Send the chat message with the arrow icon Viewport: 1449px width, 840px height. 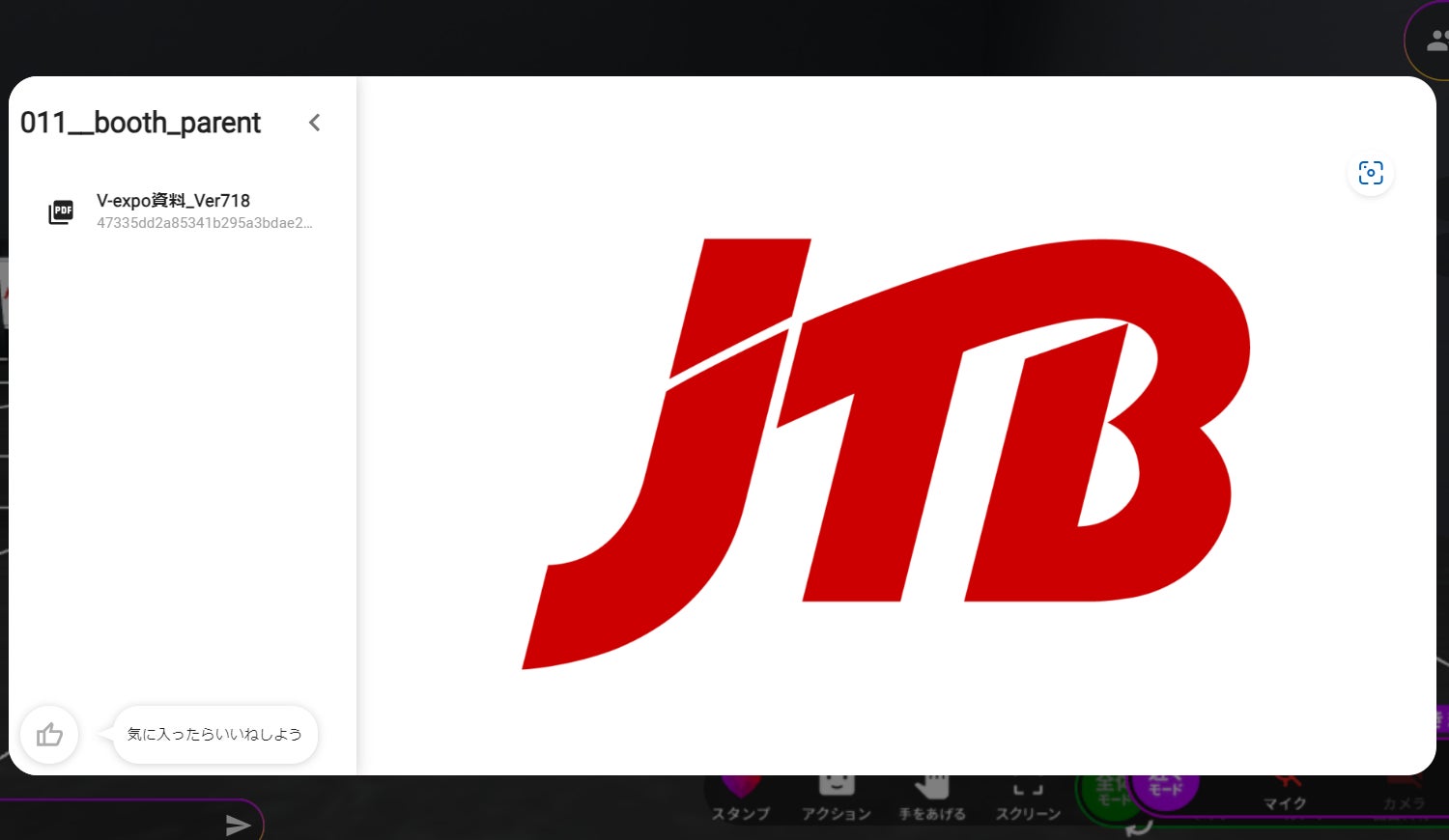pyautogui.click(x=238, y=824)
